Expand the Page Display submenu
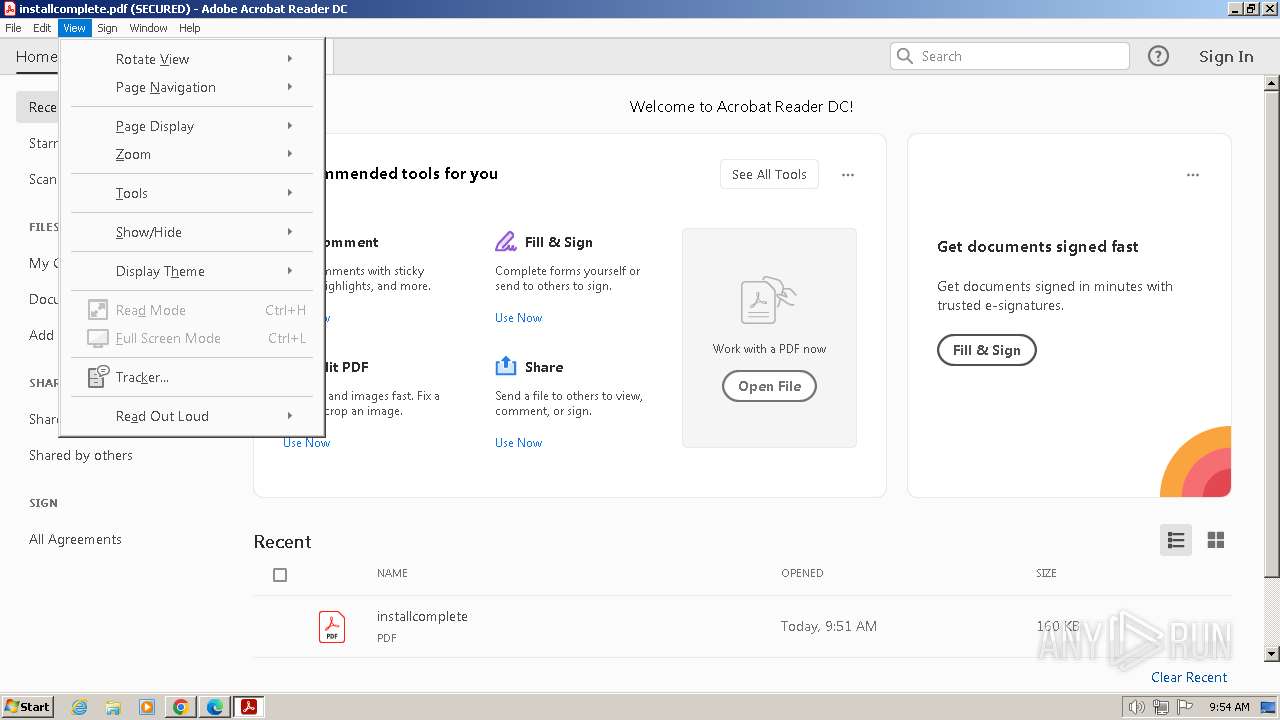The image size is (1280, 720). click(x=192, y=126)
